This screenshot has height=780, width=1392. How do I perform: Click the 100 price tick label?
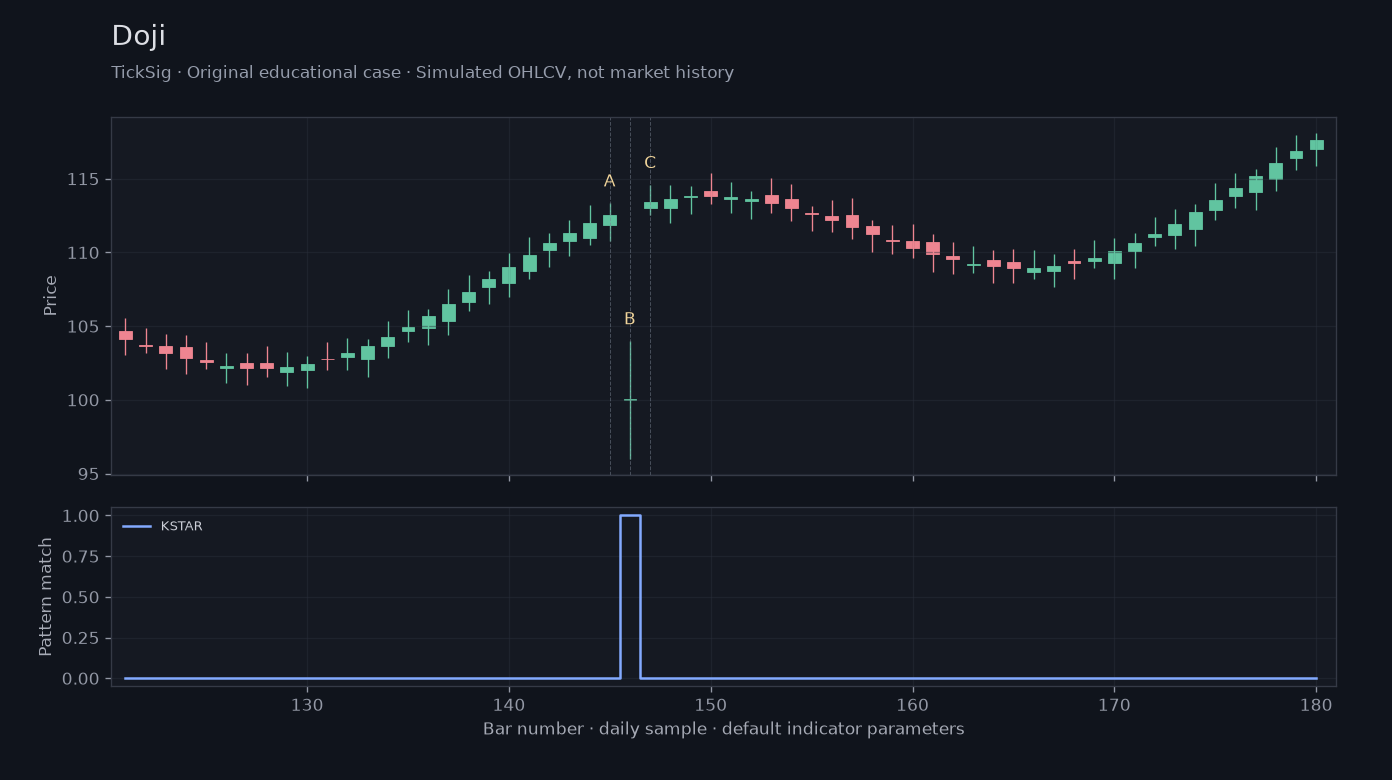point(82,401)
